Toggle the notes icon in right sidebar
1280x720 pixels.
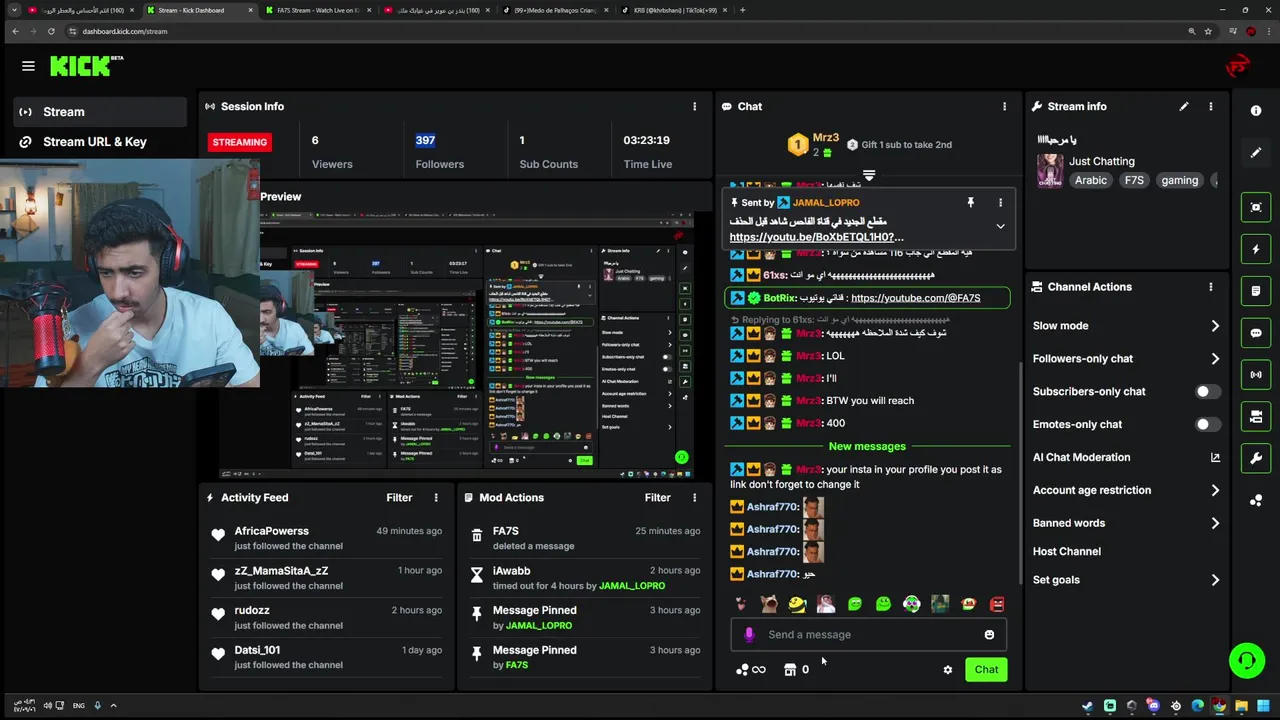point(1256,291)
